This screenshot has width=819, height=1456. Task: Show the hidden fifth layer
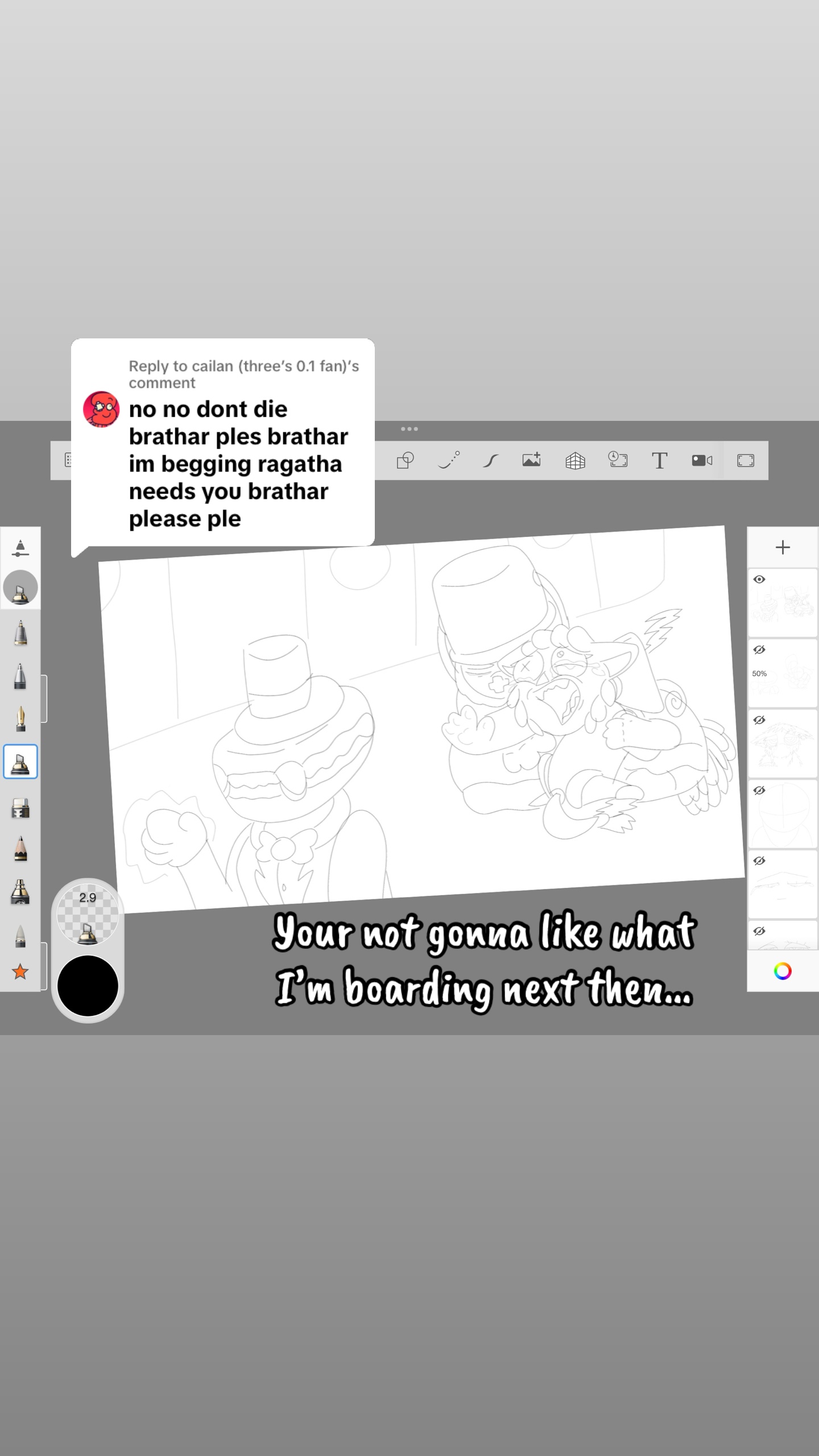[759, 861]
